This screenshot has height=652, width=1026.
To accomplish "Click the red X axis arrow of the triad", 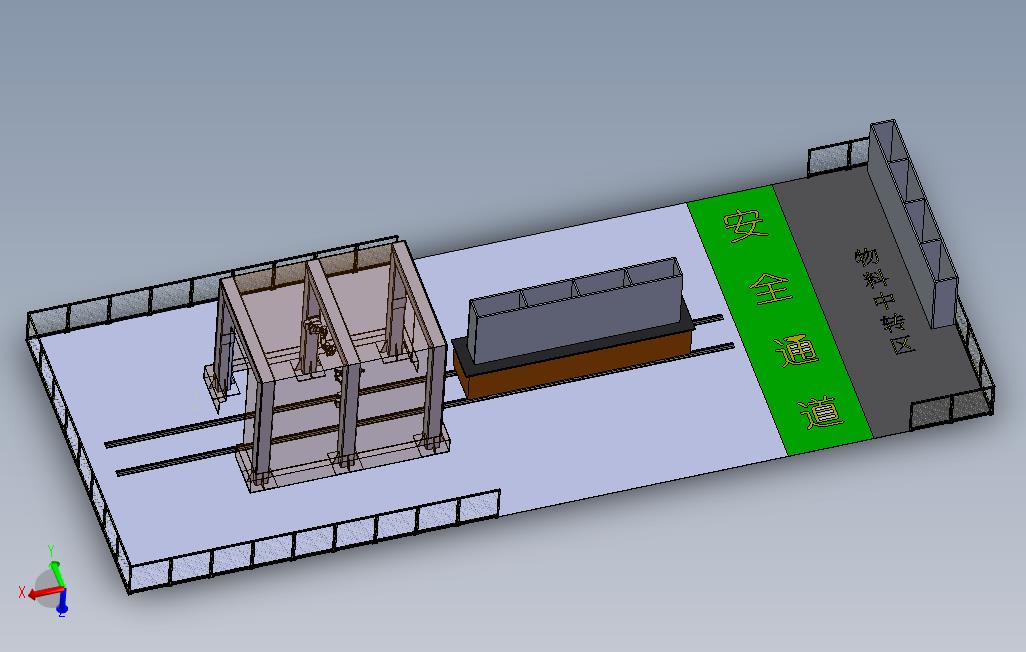I will point(46,593).
